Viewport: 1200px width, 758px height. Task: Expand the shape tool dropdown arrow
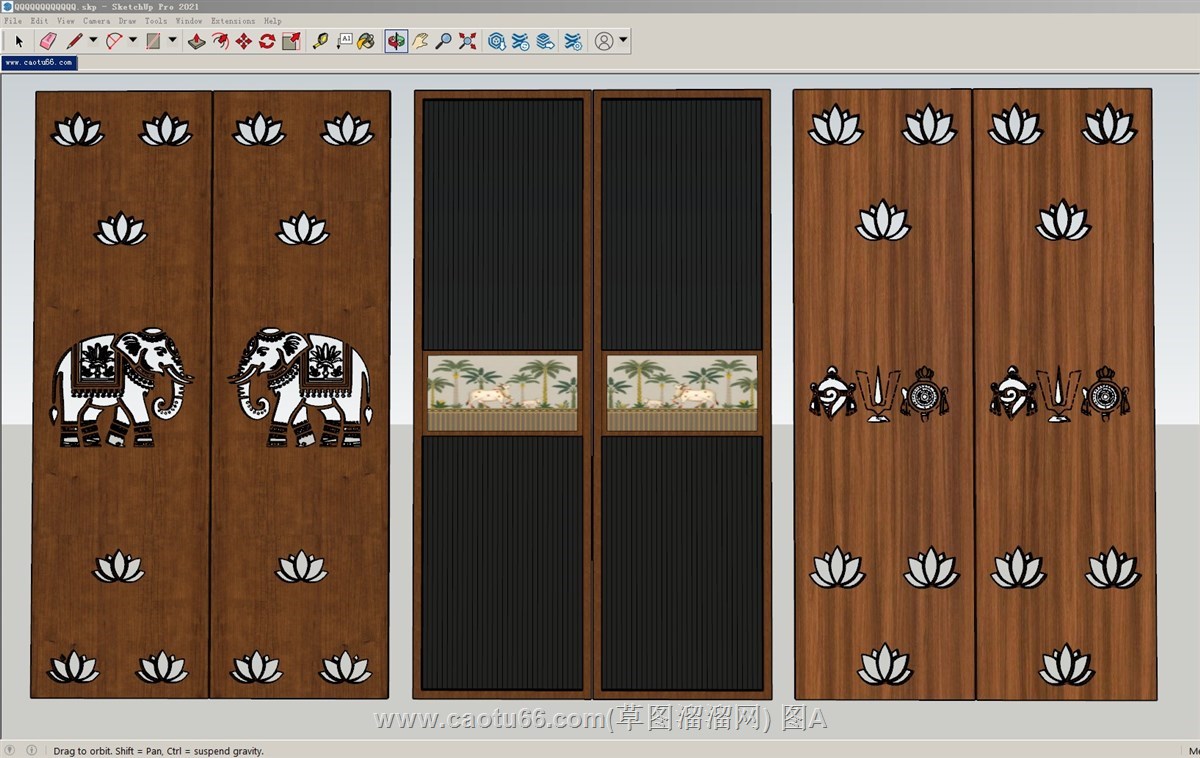pyautogui.click(x=172, y=41)
